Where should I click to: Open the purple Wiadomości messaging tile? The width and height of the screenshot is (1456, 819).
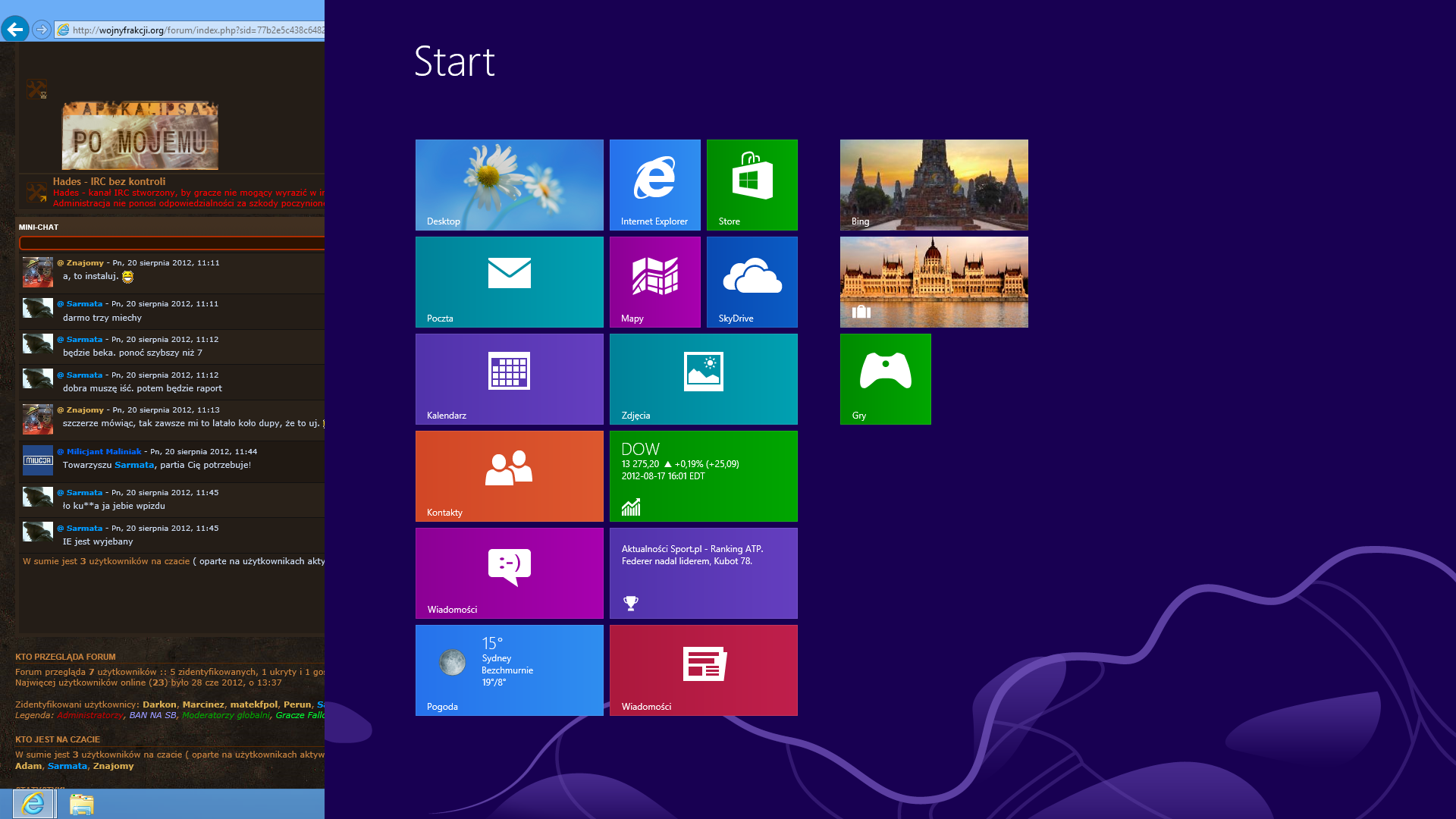coord(509,573)
